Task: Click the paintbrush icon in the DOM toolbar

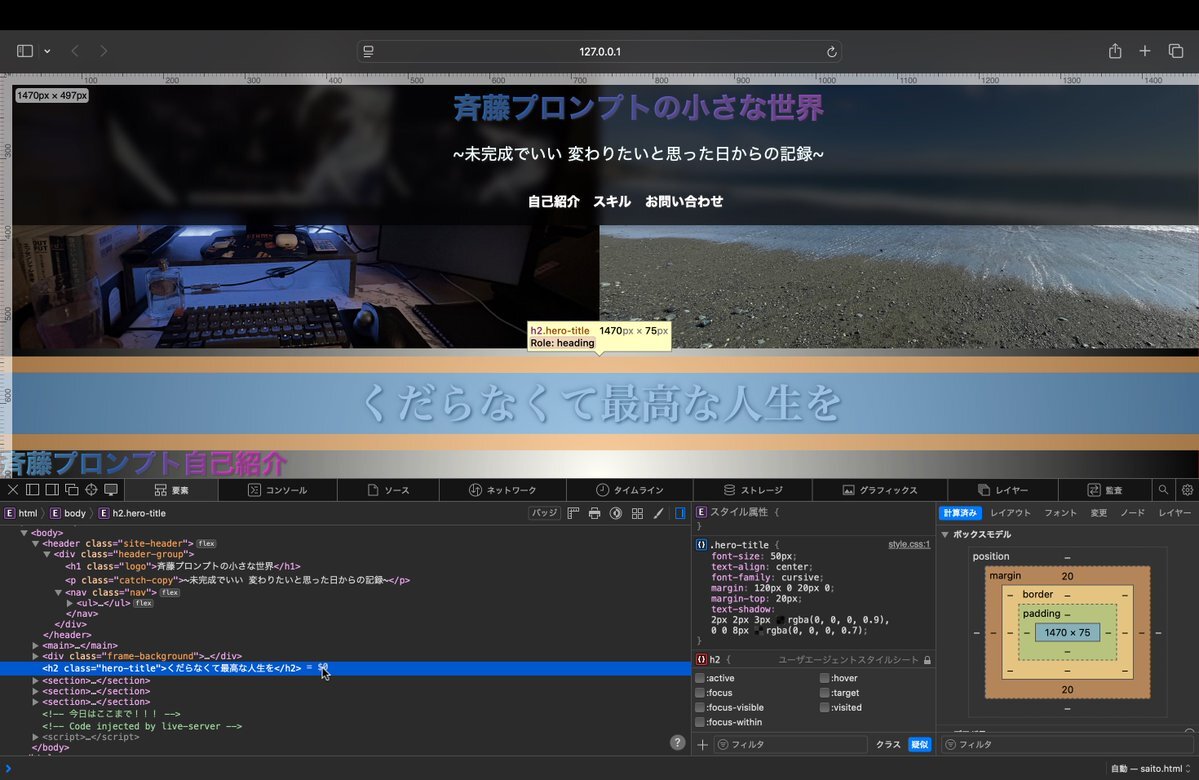Action: click(658, 513)
